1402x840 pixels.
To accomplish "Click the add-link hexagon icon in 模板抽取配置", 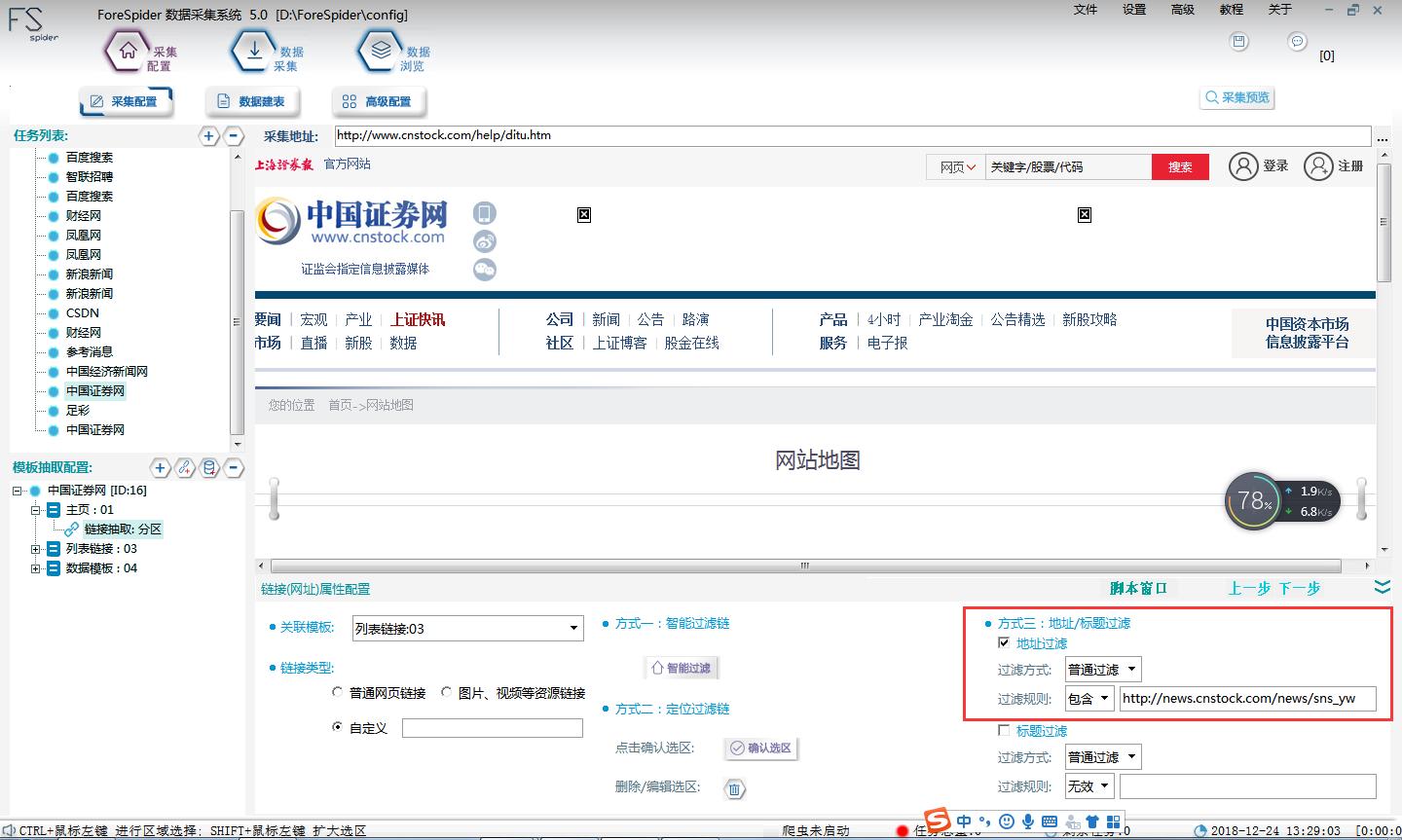I will click(x=185, y=468).
